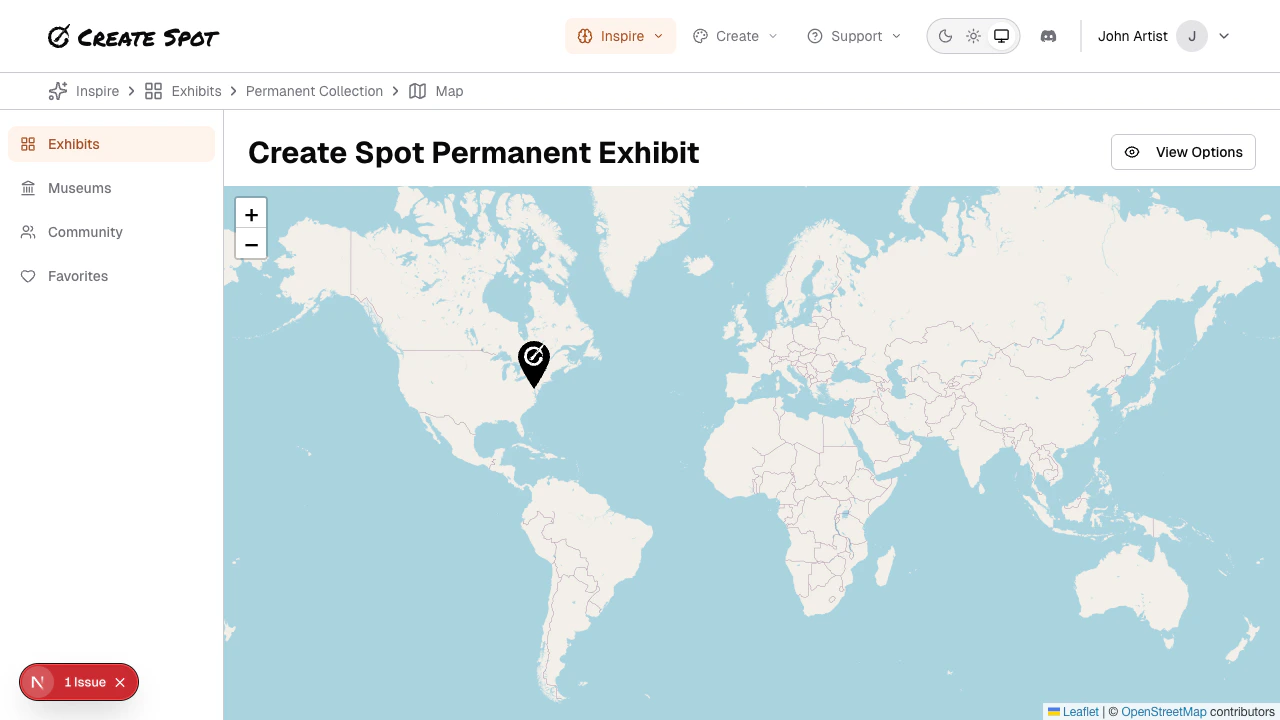Viewport: 1280px width, 720px height.
Task: Open the Inspire menu
Action: [620, 36]
